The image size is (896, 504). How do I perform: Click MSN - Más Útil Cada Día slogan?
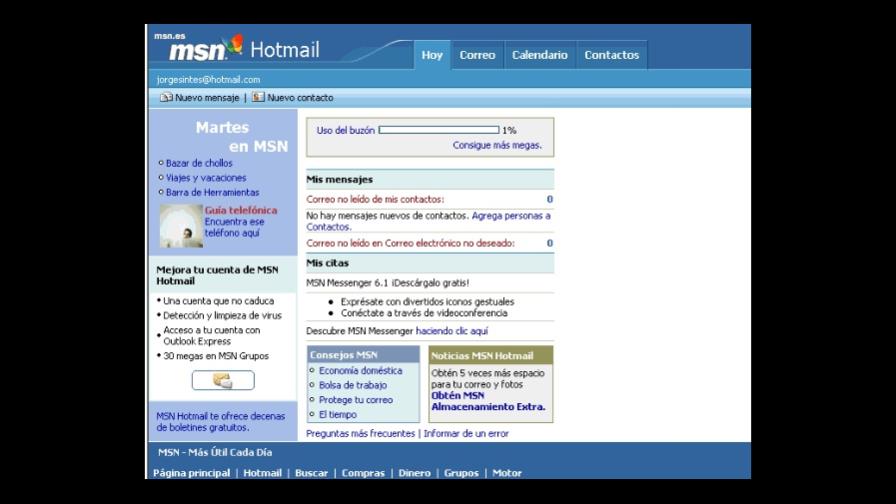[x=215, y=453]
